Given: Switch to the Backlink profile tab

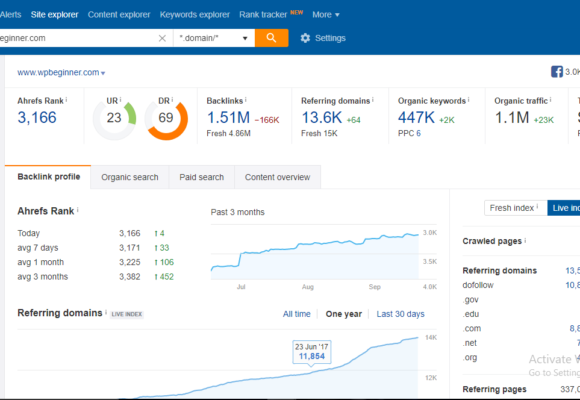Looking at the screenshot, I should 48,177.
